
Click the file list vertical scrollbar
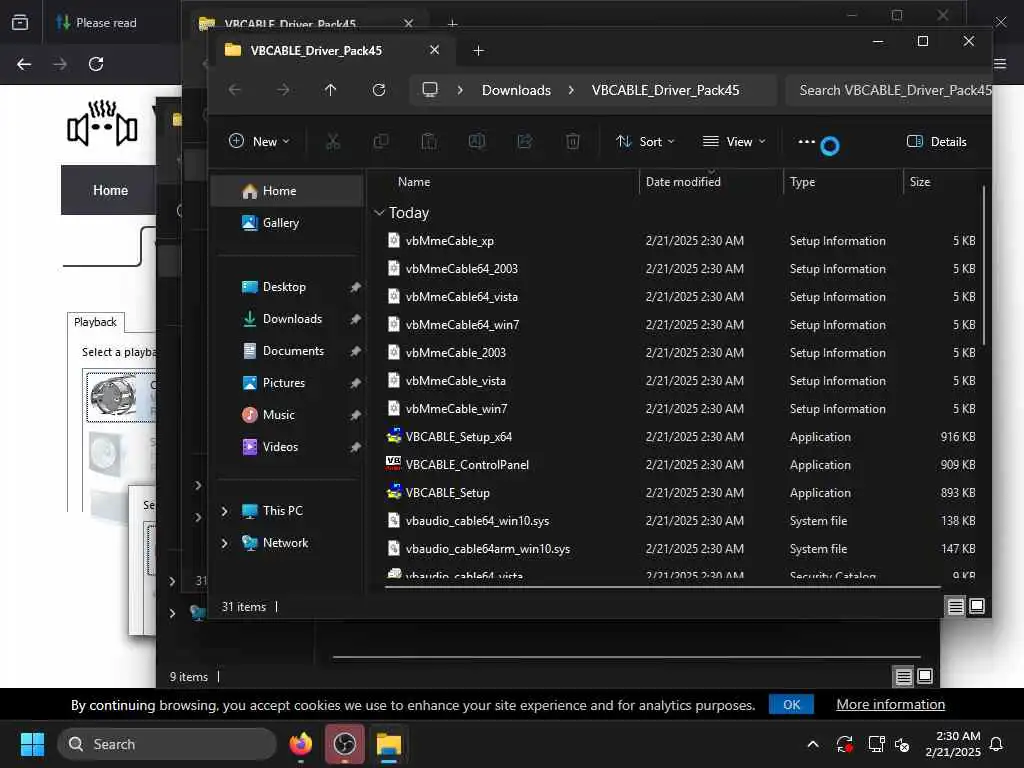click(x=984, y=264)
